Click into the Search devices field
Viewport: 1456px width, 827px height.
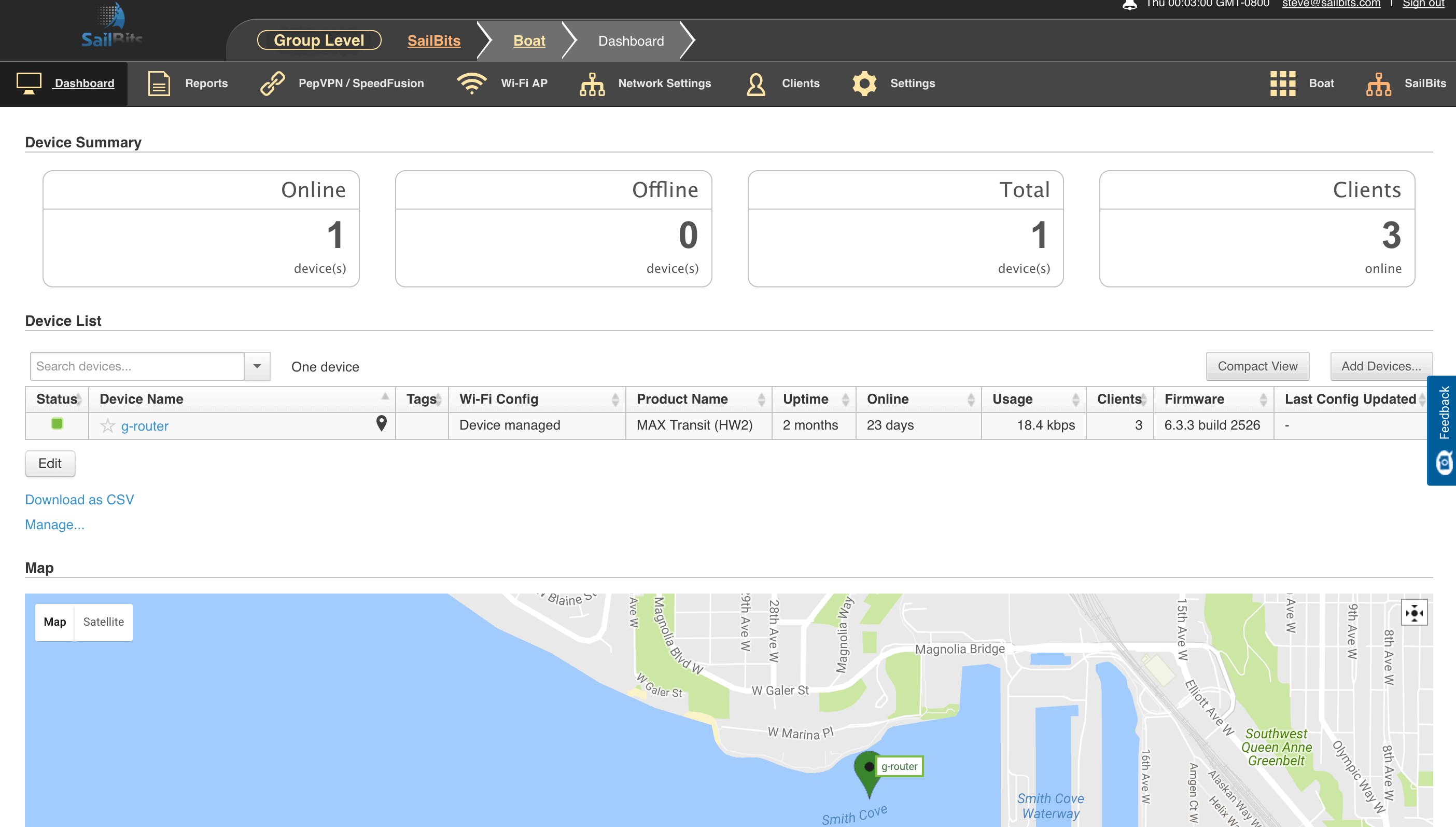coord(137,366)
